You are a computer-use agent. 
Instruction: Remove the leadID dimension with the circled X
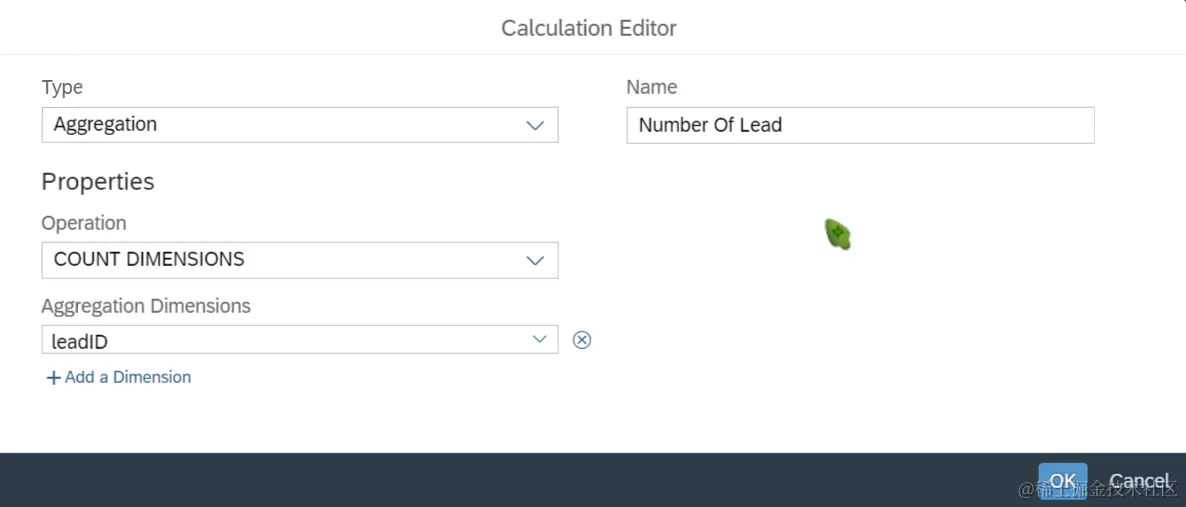(x=581, y=340)
